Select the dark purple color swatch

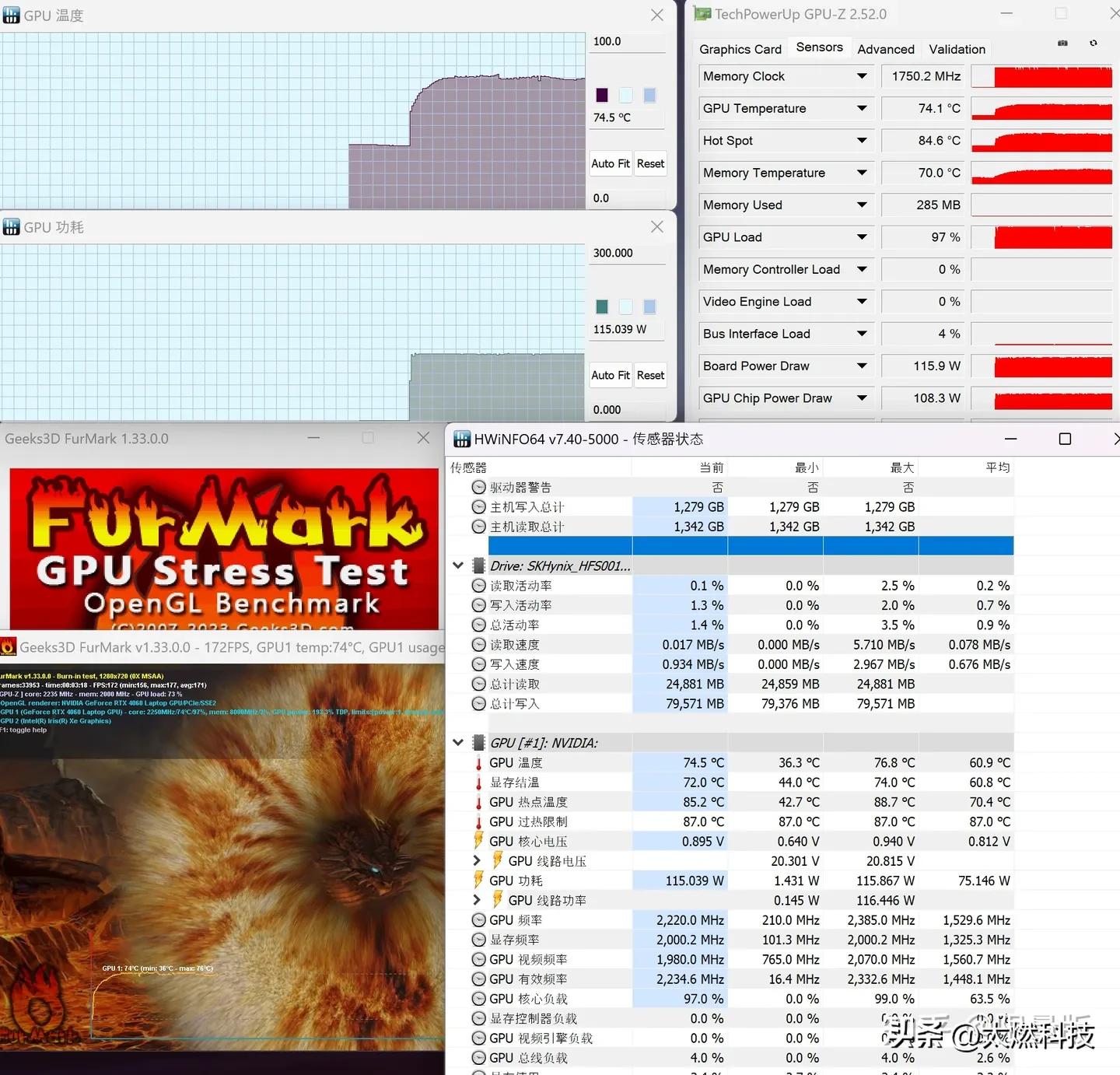(x=601, y=94)
